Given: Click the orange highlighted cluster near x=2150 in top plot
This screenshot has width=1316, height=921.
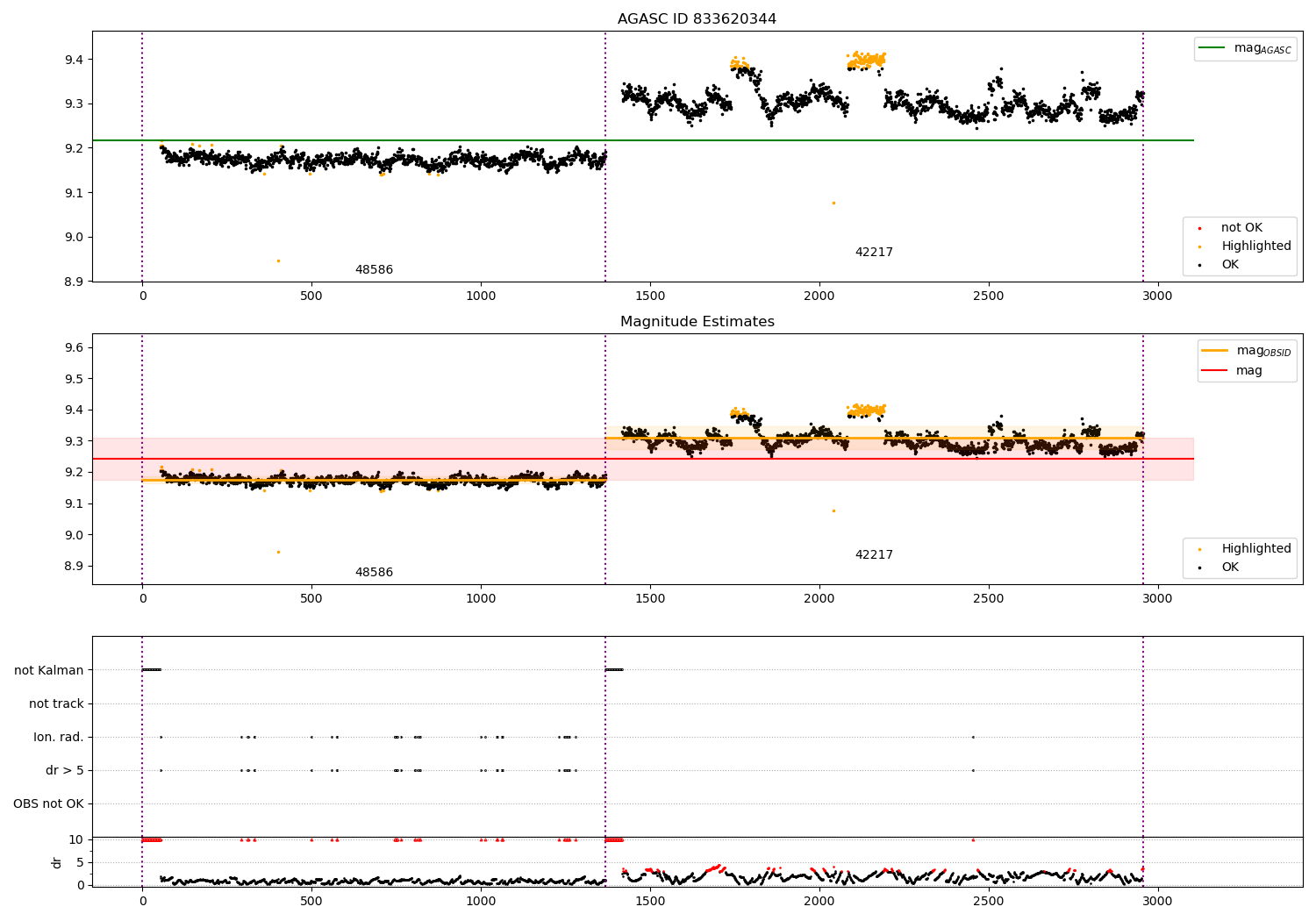Looking at the screenshot, I should click(x=867, y=60).
